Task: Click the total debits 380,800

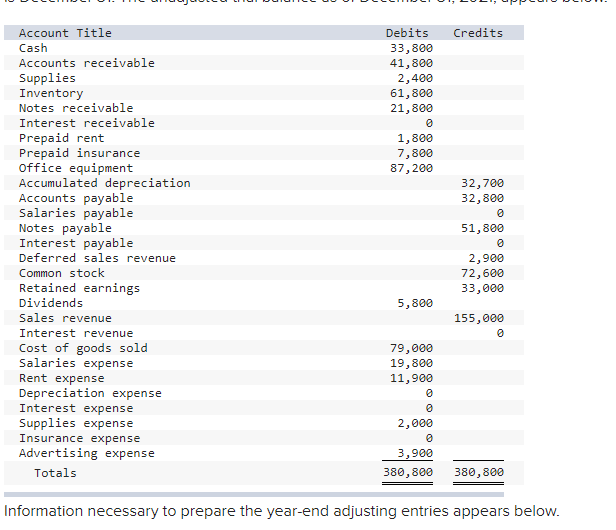Action: [x=408, y=472]
